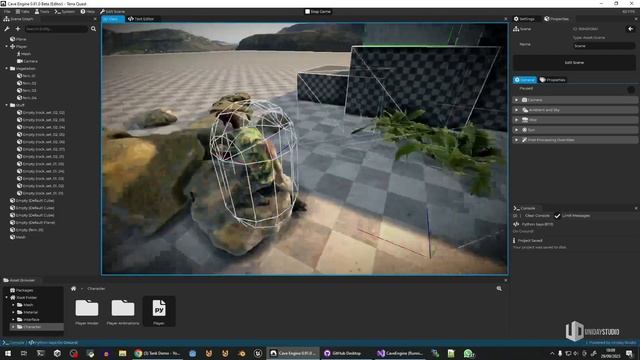Viewport: 640px width, 360px height.
Task: Click the Character breadcrumb label
Action: [x=96, y=289]
